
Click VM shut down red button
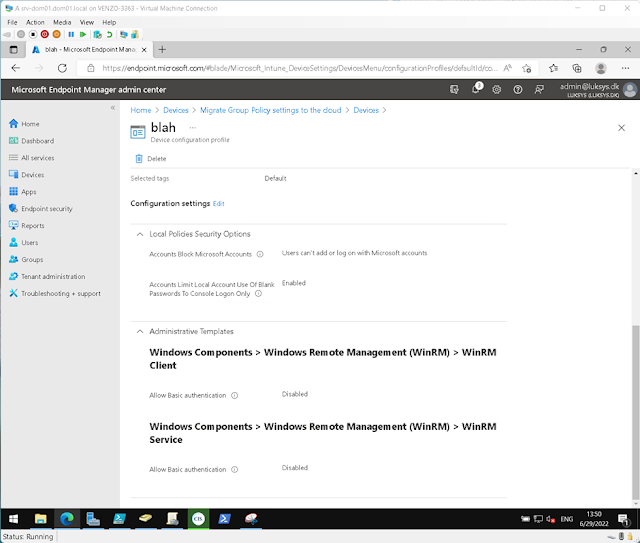click(45, 34)
